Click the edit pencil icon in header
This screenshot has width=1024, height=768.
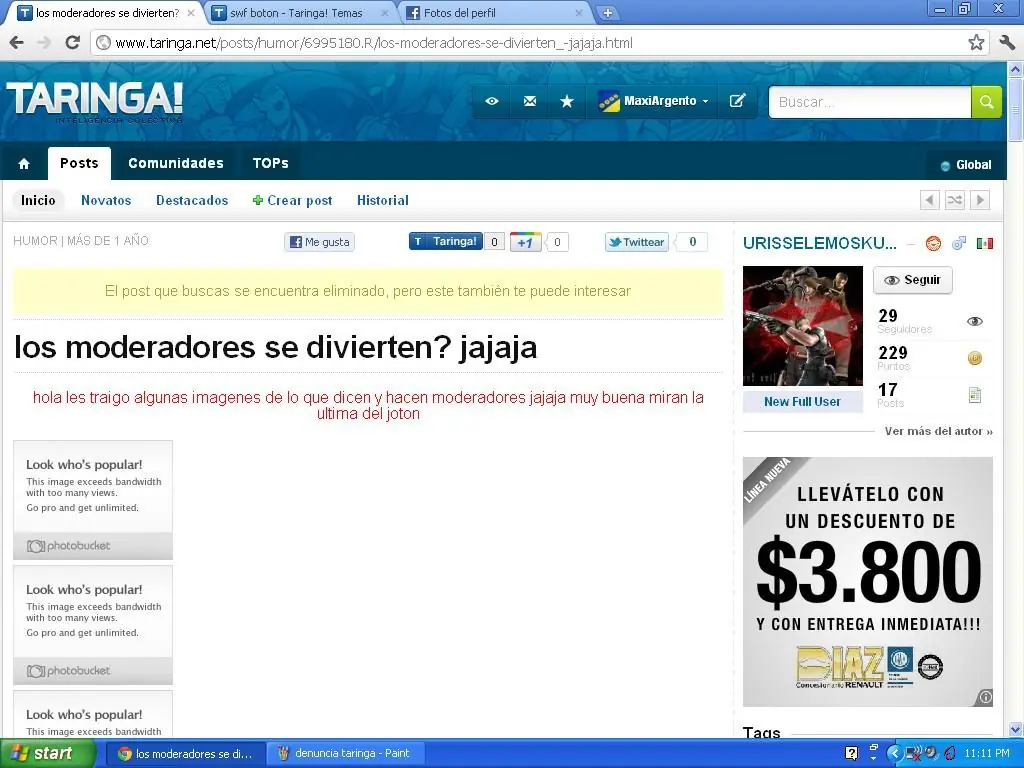737,101
